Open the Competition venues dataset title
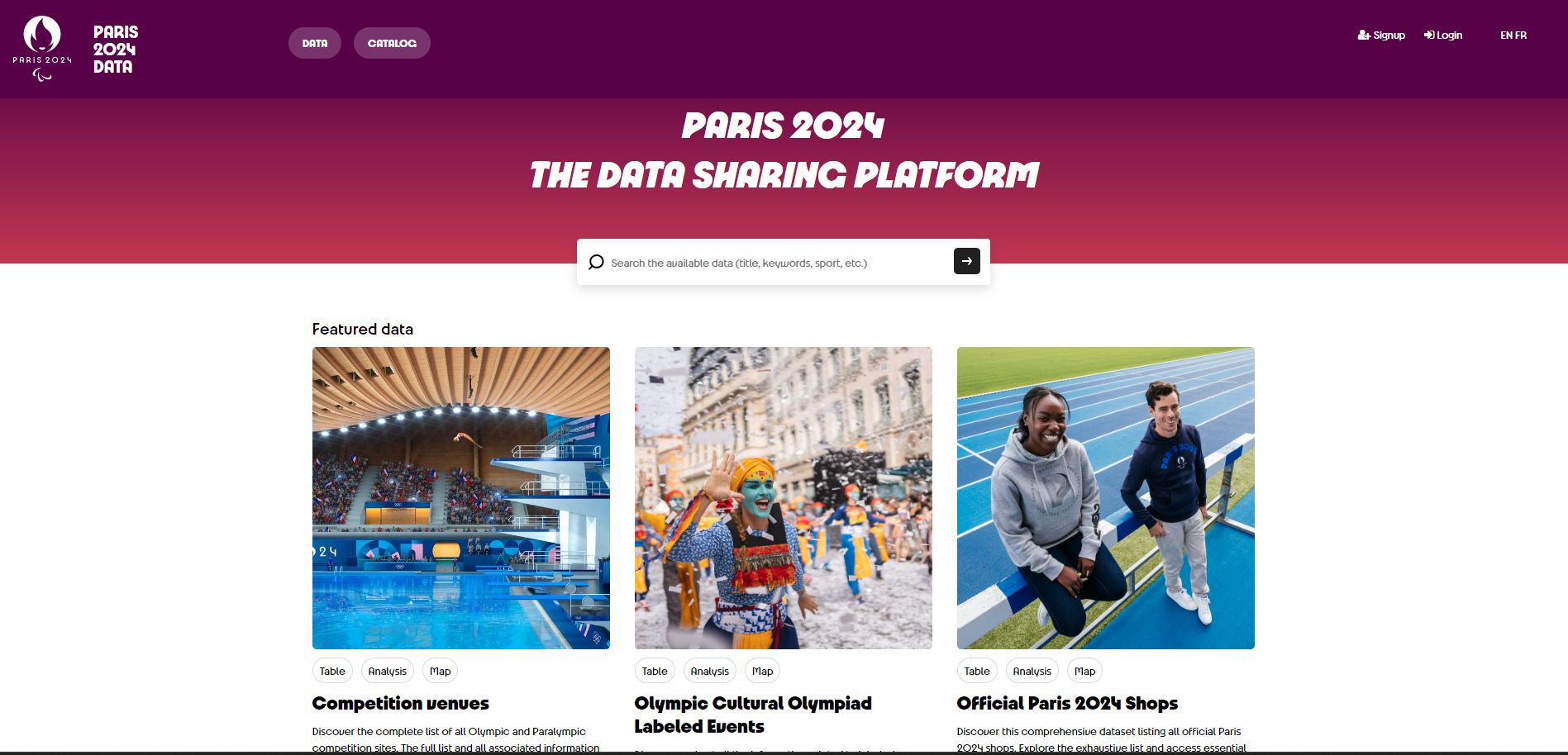 (401, 703)
